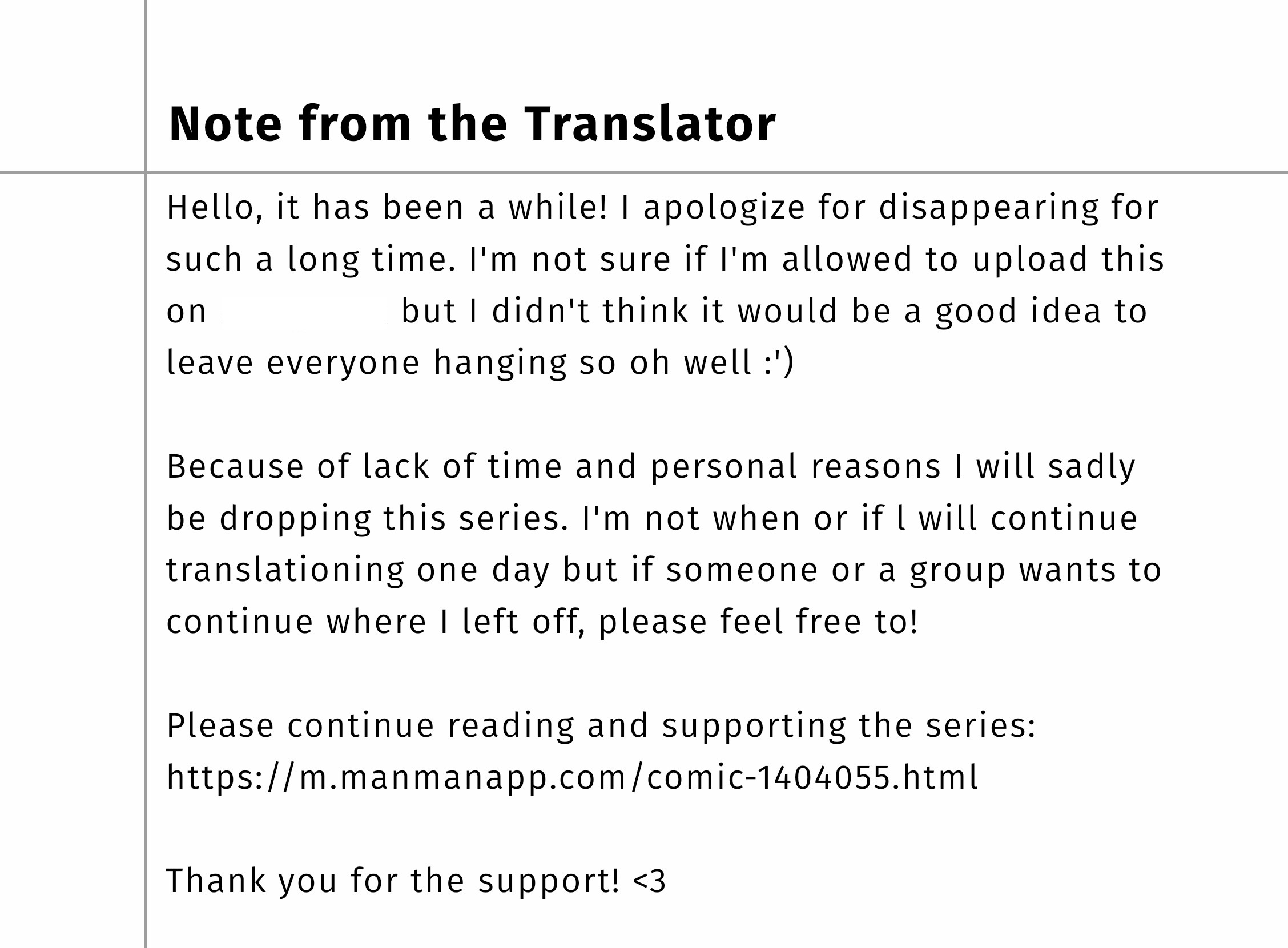Click the "Thank you for the support!" line
The height and width of the screenshot is (948, 1288).
coord(393,881)
